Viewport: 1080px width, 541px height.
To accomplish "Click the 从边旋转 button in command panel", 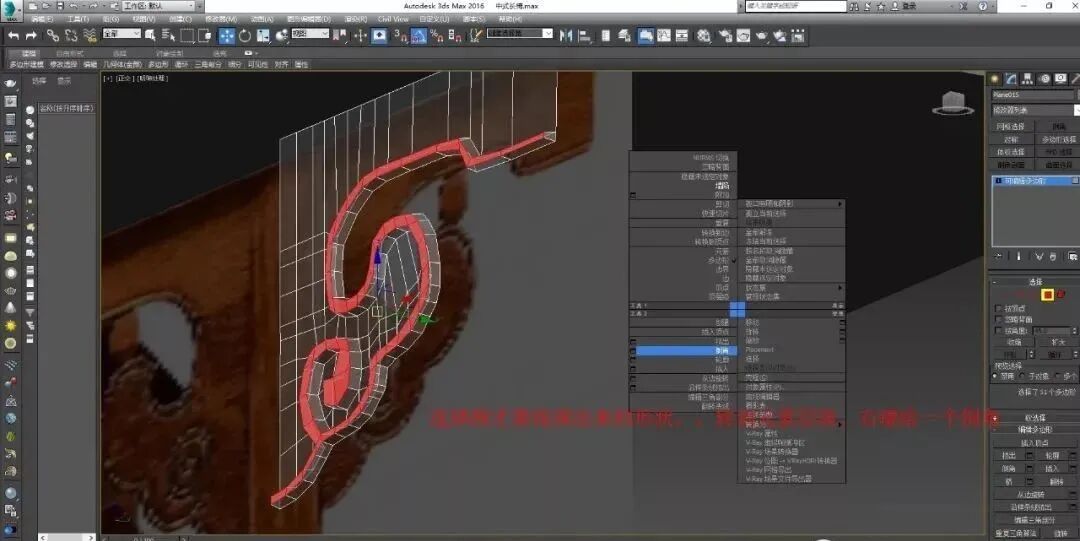I will point(1031,494).
